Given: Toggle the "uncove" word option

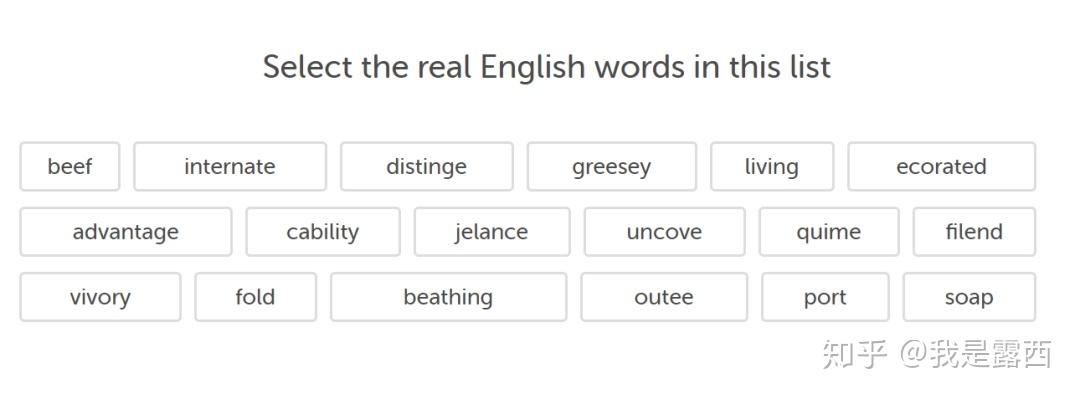Looking at the screenshot, I should pyautogui.click(x=665, y=232).
